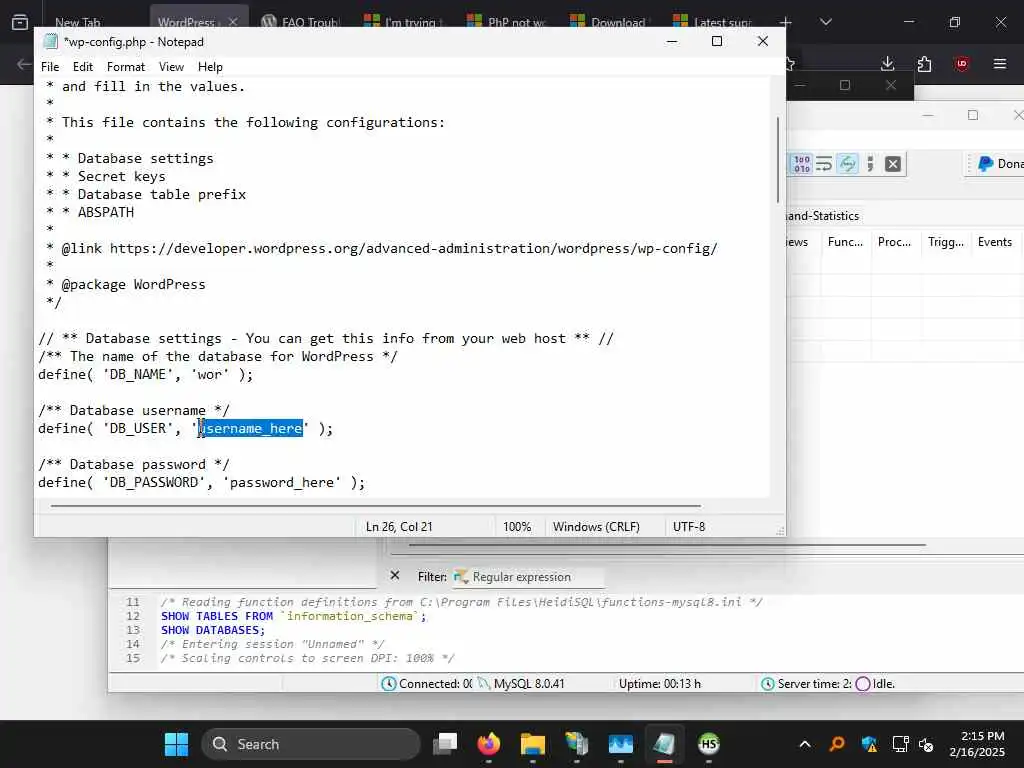
Task: Switch to the Latest support browser tab
Action: click(714, 22)
